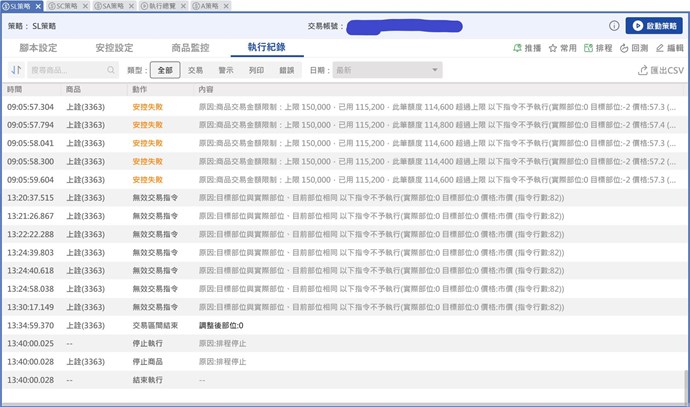Toggle the sort order icon beside search
Image resolution: width=690 pixels, height=407 pixels.
tap(16, 70)
